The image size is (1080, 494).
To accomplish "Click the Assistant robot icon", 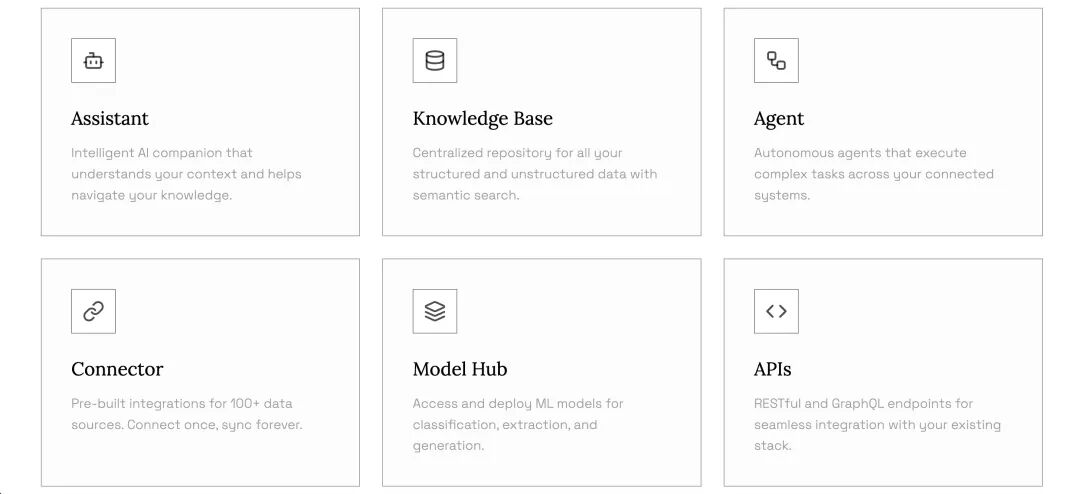I will [93, 61].
